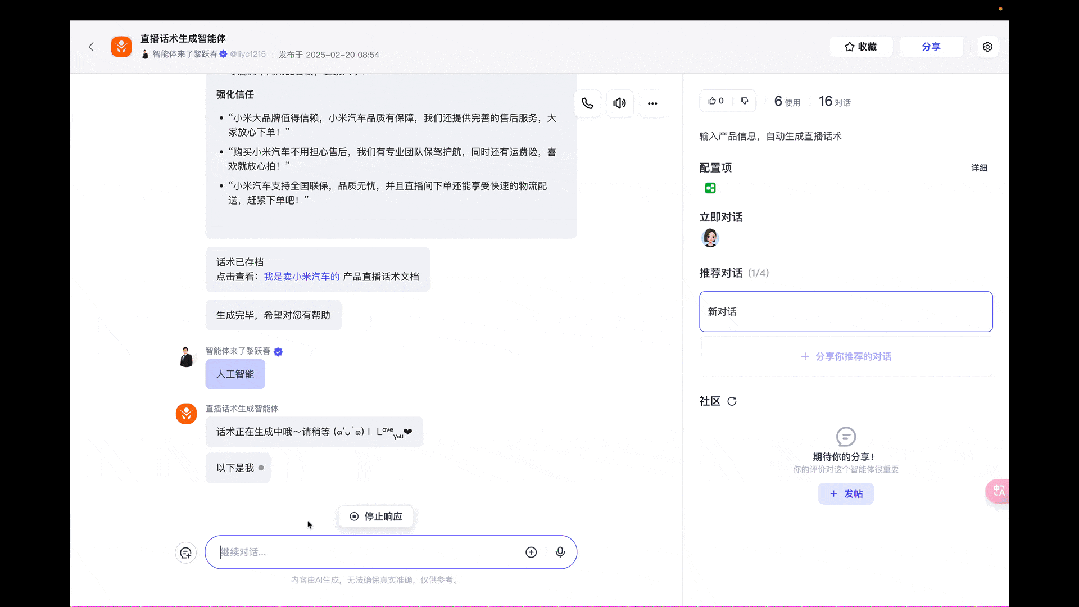Open the 详细 details link beside 配置项
Image resolution: width=1079 pixels, height=607 pixels.
pyautogui.click(x=979, y=168)
